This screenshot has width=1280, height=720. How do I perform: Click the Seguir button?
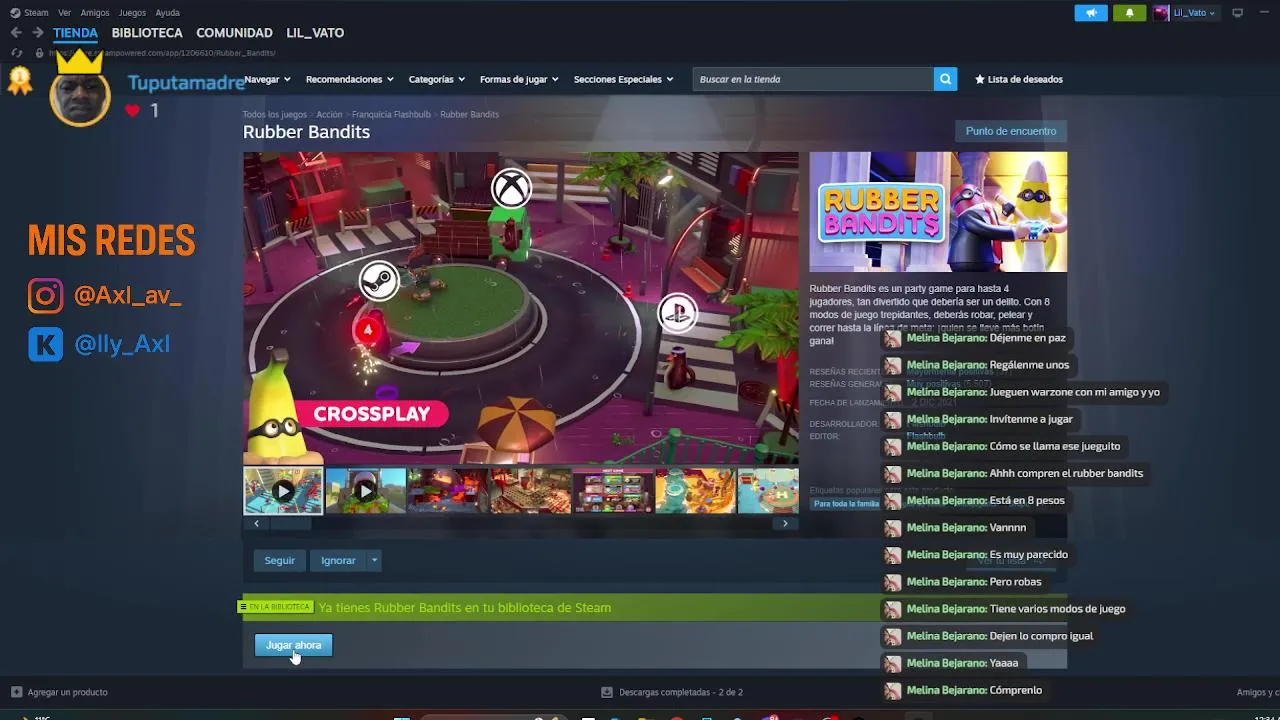tap(280, 560)
